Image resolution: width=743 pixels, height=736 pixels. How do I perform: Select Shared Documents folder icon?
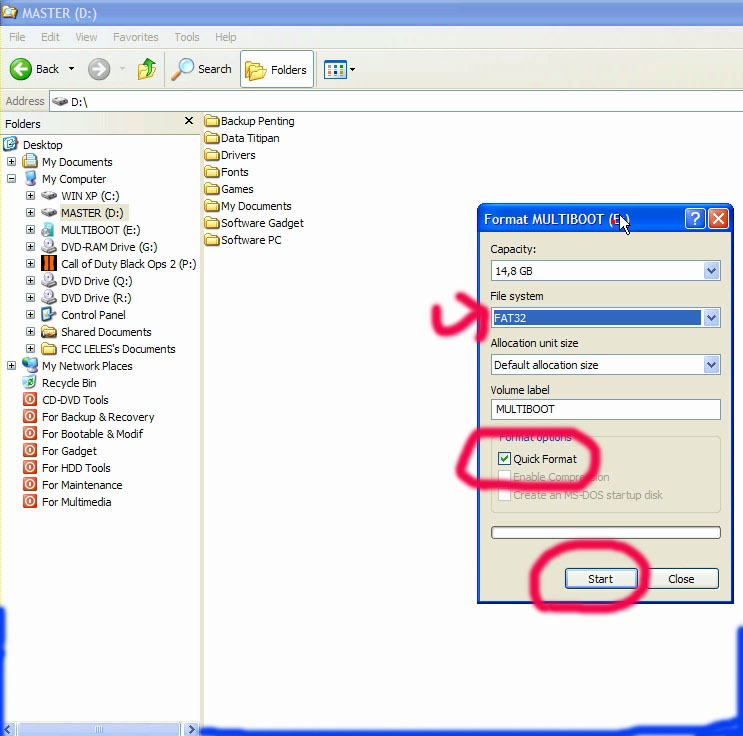click(49, 332)
